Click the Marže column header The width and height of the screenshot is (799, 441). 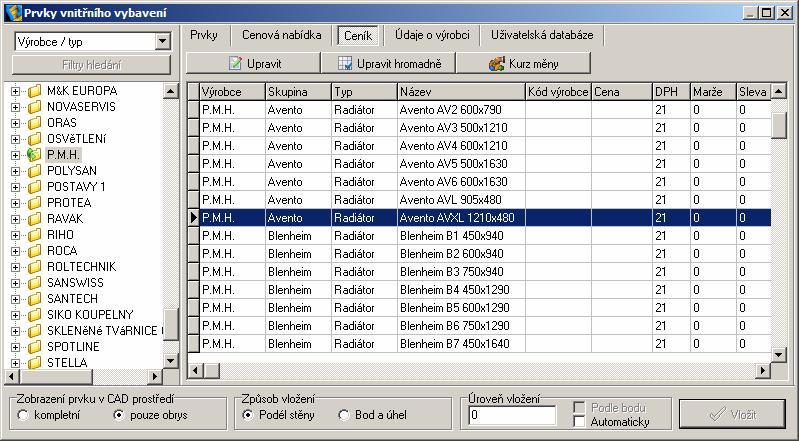[x=713, y=92]
